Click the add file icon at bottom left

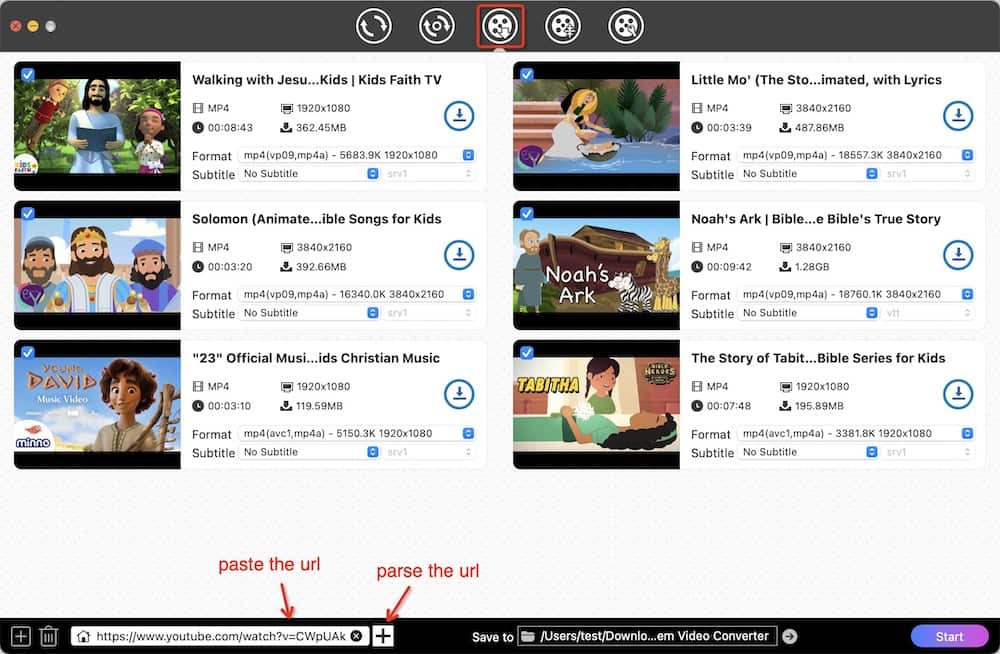[x=20, y=636]
